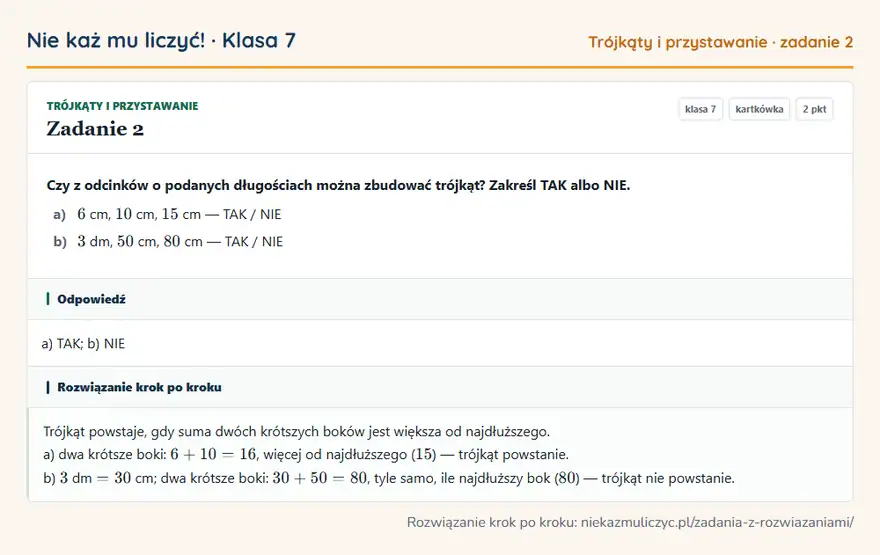Screen dimensions: 880x555
Task: Click solution line b) with '30 + 50 = 80'
Action: click(389, 478)
